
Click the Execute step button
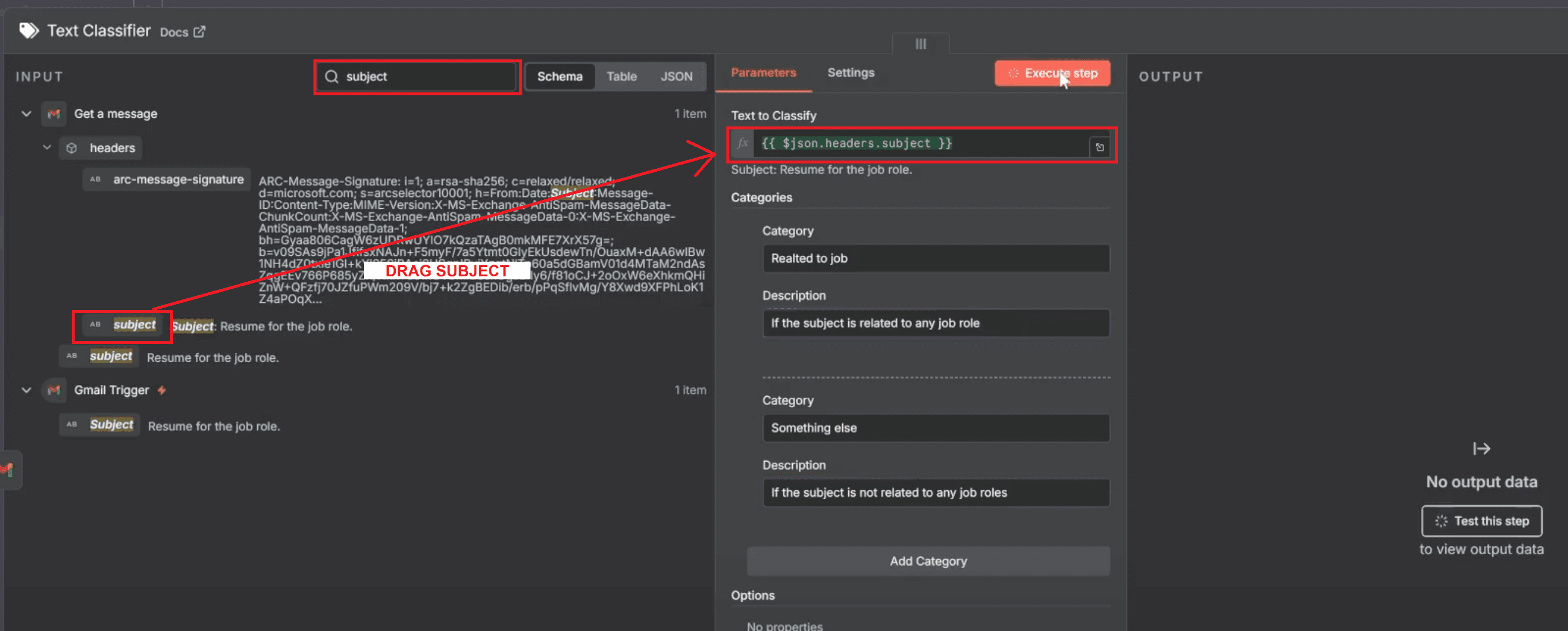click(1052, 74)
